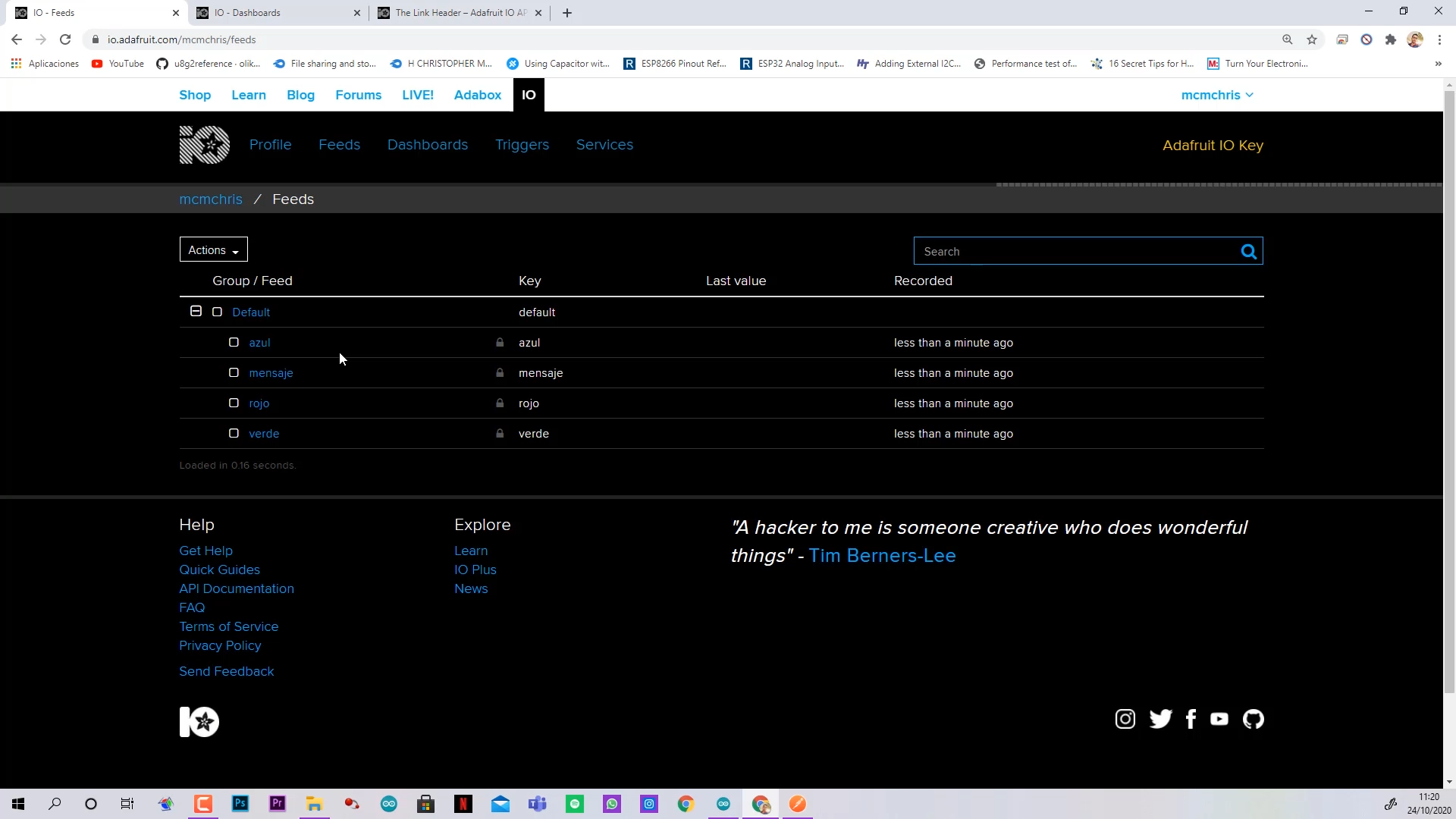Screen dimensions: 1456x819
Task: Click the lock icon for azul feed
Action: 500,343
